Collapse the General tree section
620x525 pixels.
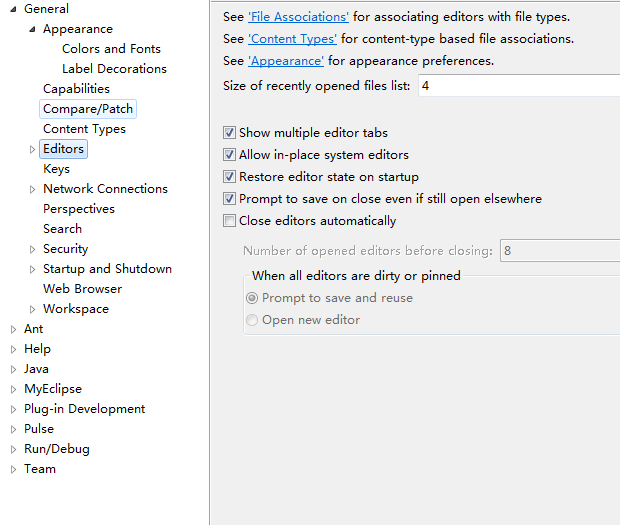click(x=13, y=9)
